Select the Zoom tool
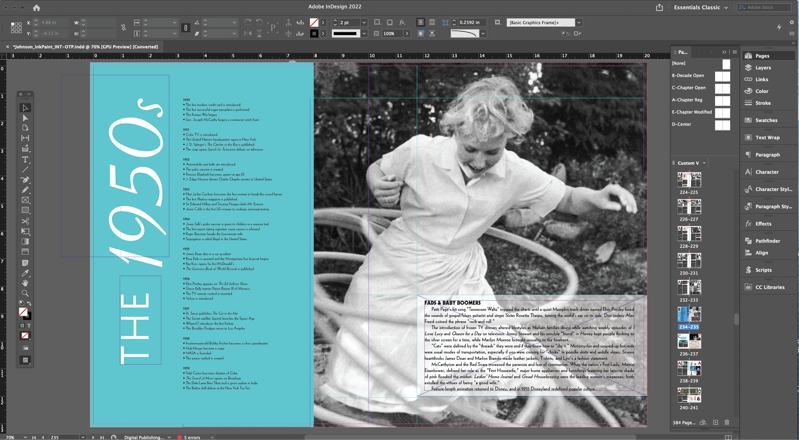Viewport: 799px width, 440px height. coord(25,293)
